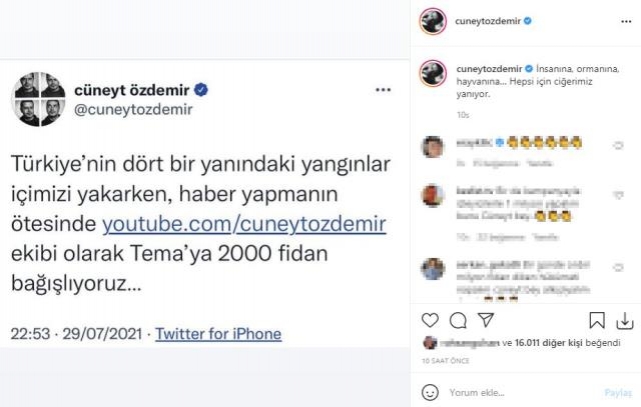Image resolution: width=641 pixels, height=407 pixels.
Task: Open tweet options three dots menu
Action: 383,89
